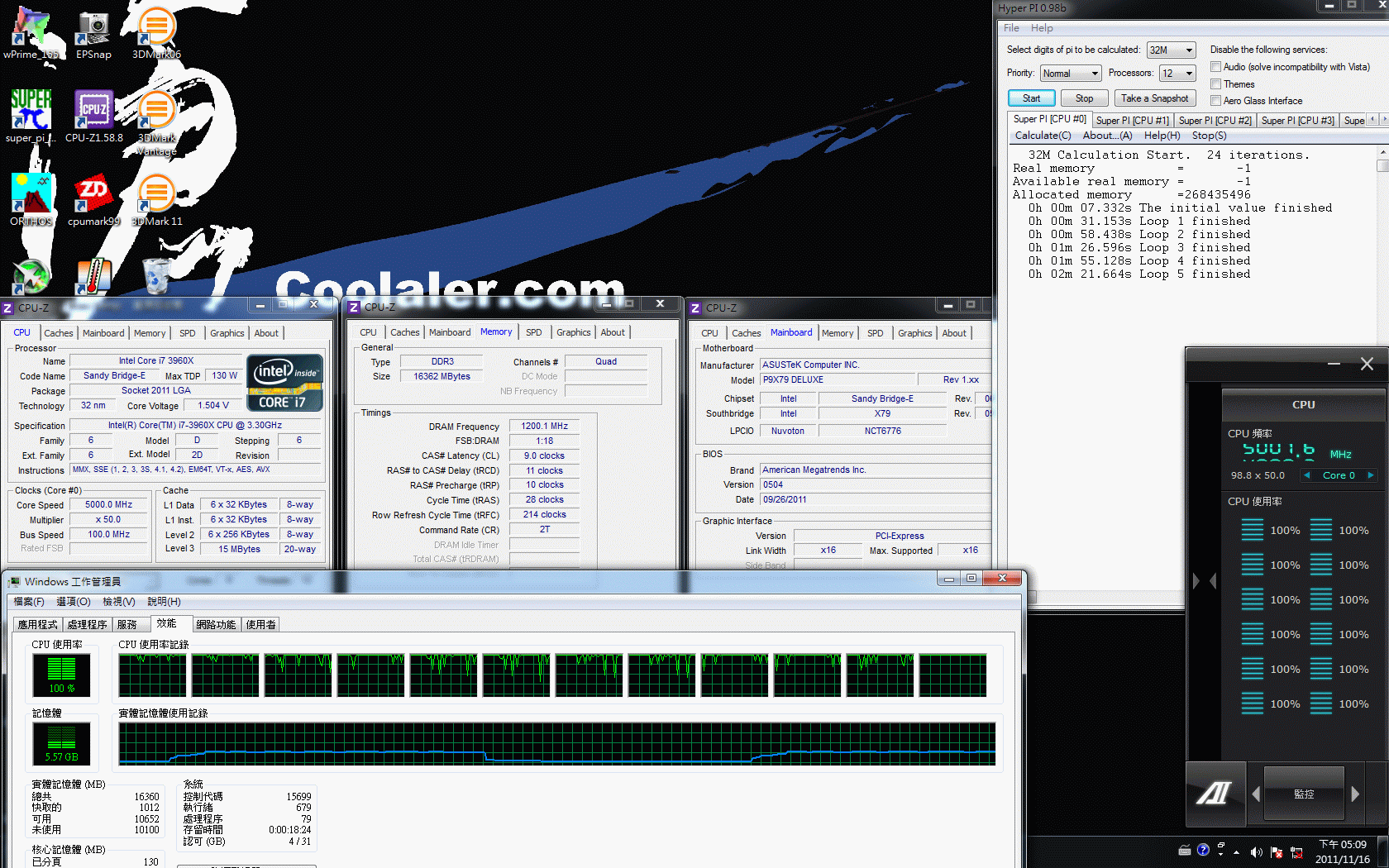
Task: Open the Priority Normal dropdown
Action: (x=1070, y=74)
